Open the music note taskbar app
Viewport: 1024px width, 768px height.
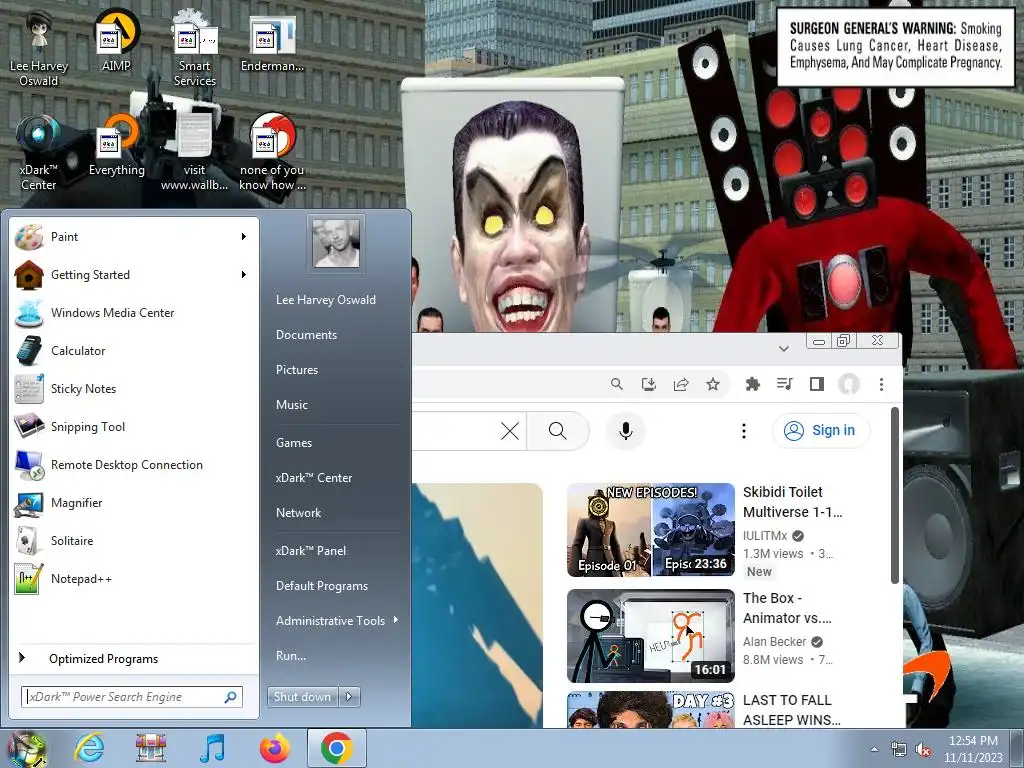pos(212,748)
